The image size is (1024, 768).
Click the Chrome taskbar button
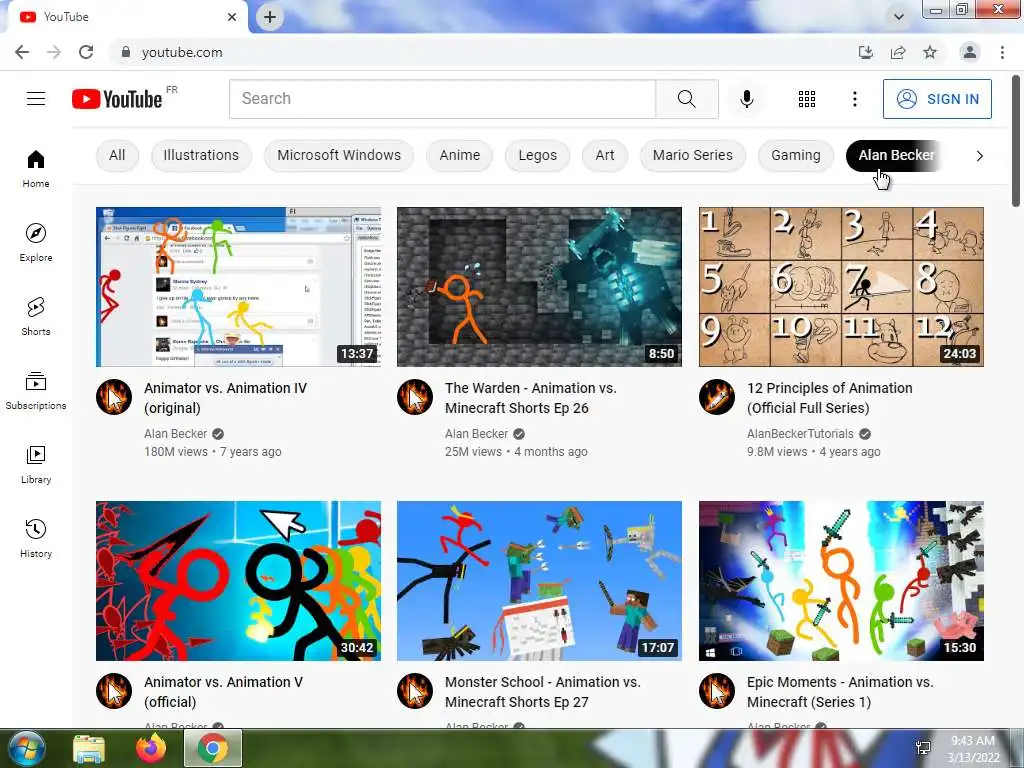(213, 748)
